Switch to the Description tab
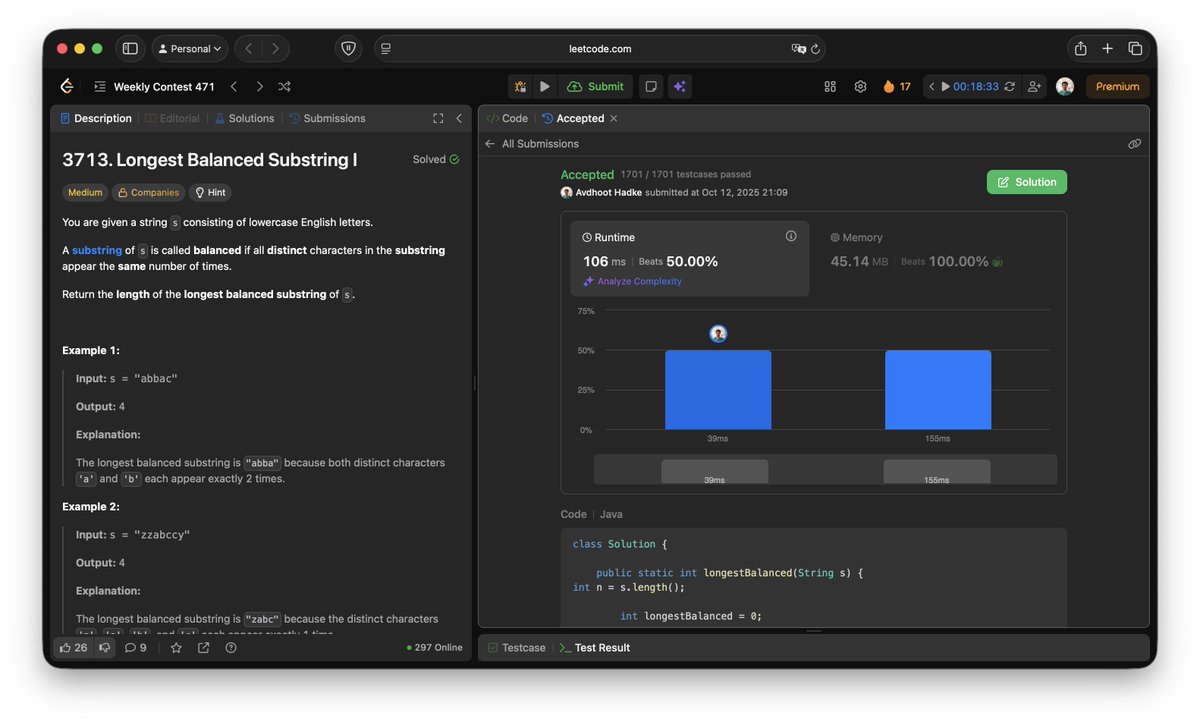The width and height of the screenshot is (1200, 725). point(96,118)
